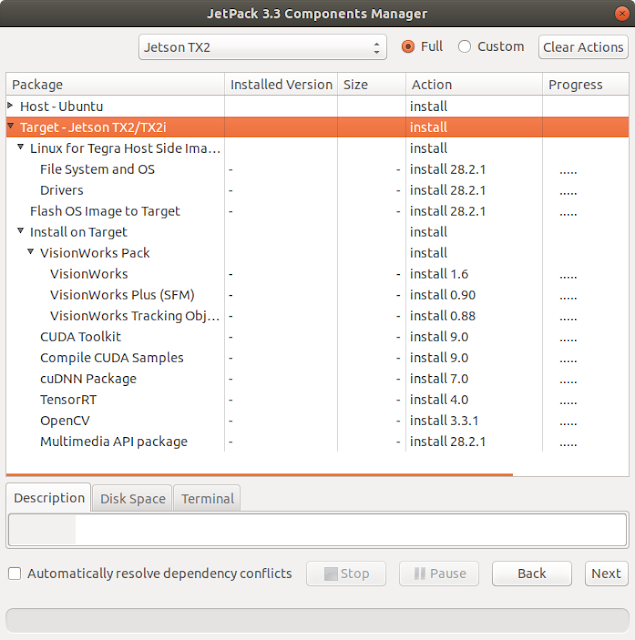Click the Progress column header

click(586, 84)
